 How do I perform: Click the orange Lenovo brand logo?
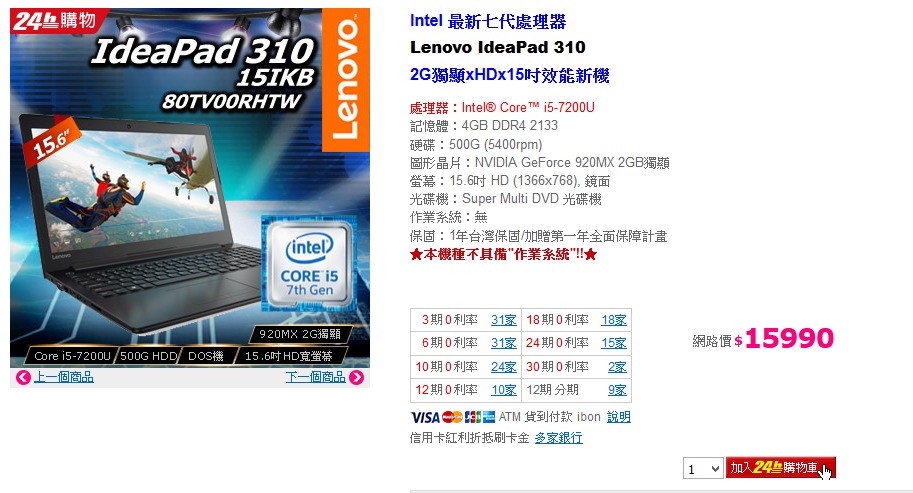(x=346, y=80)
